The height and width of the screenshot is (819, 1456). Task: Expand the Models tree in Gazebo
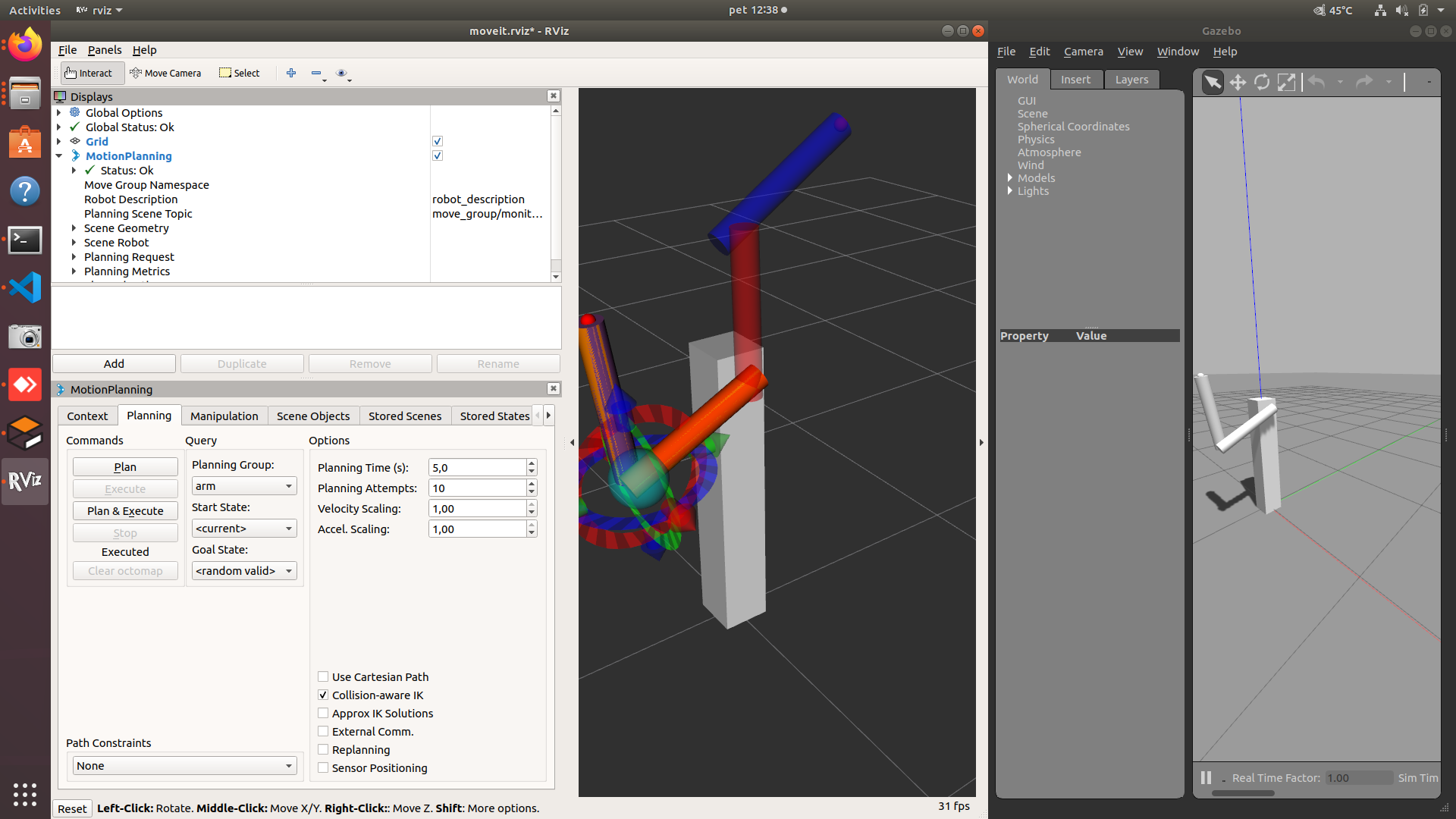point(1010,177)
